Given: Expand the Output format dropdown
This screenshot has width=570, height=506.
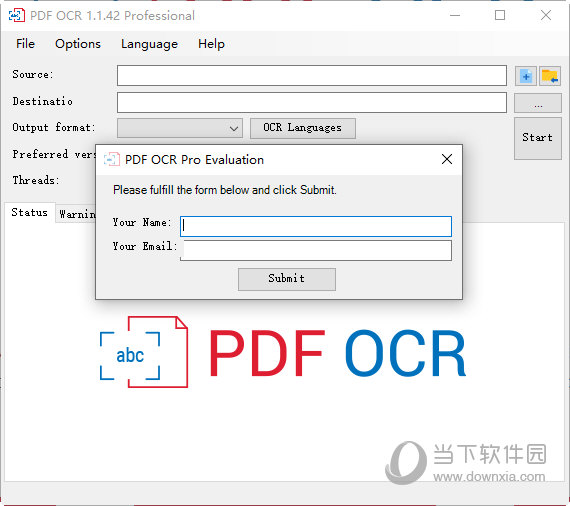Looking at the screenshot, I should click(180, 128).
